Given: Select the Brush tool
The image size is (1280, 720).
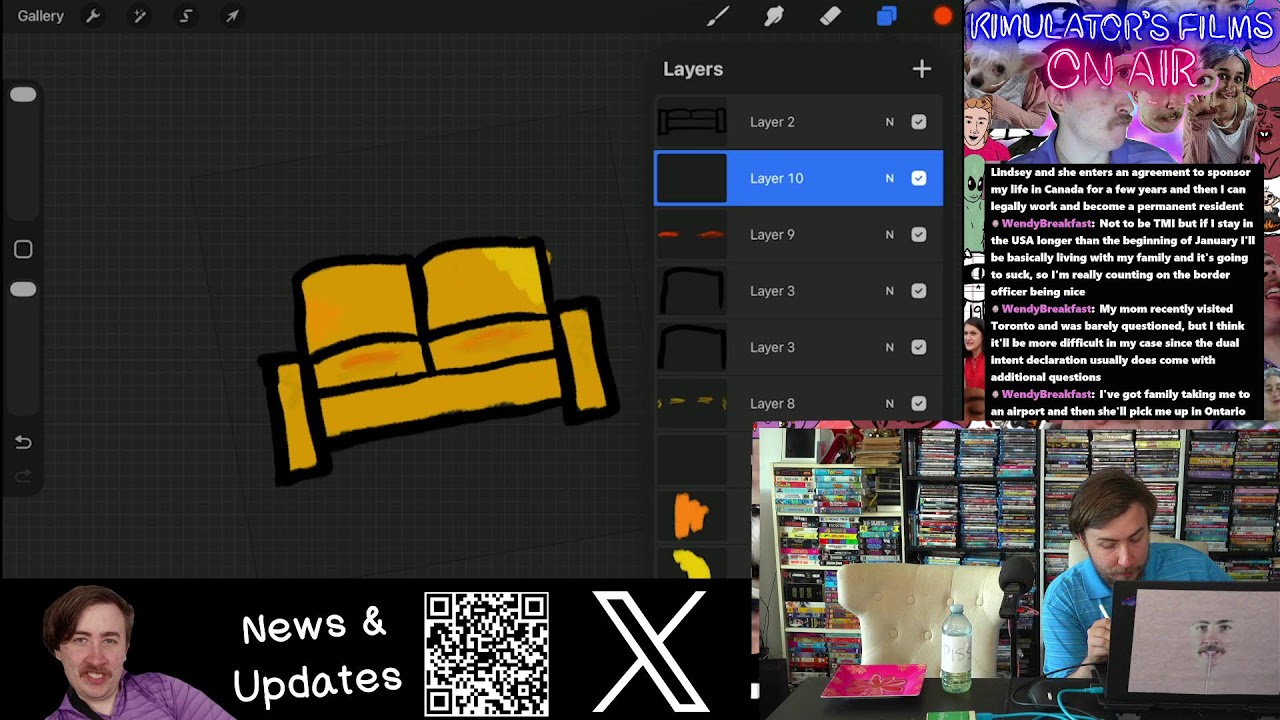Looking at the screenshot, I should pyautogui.click(x=718, y=16).
